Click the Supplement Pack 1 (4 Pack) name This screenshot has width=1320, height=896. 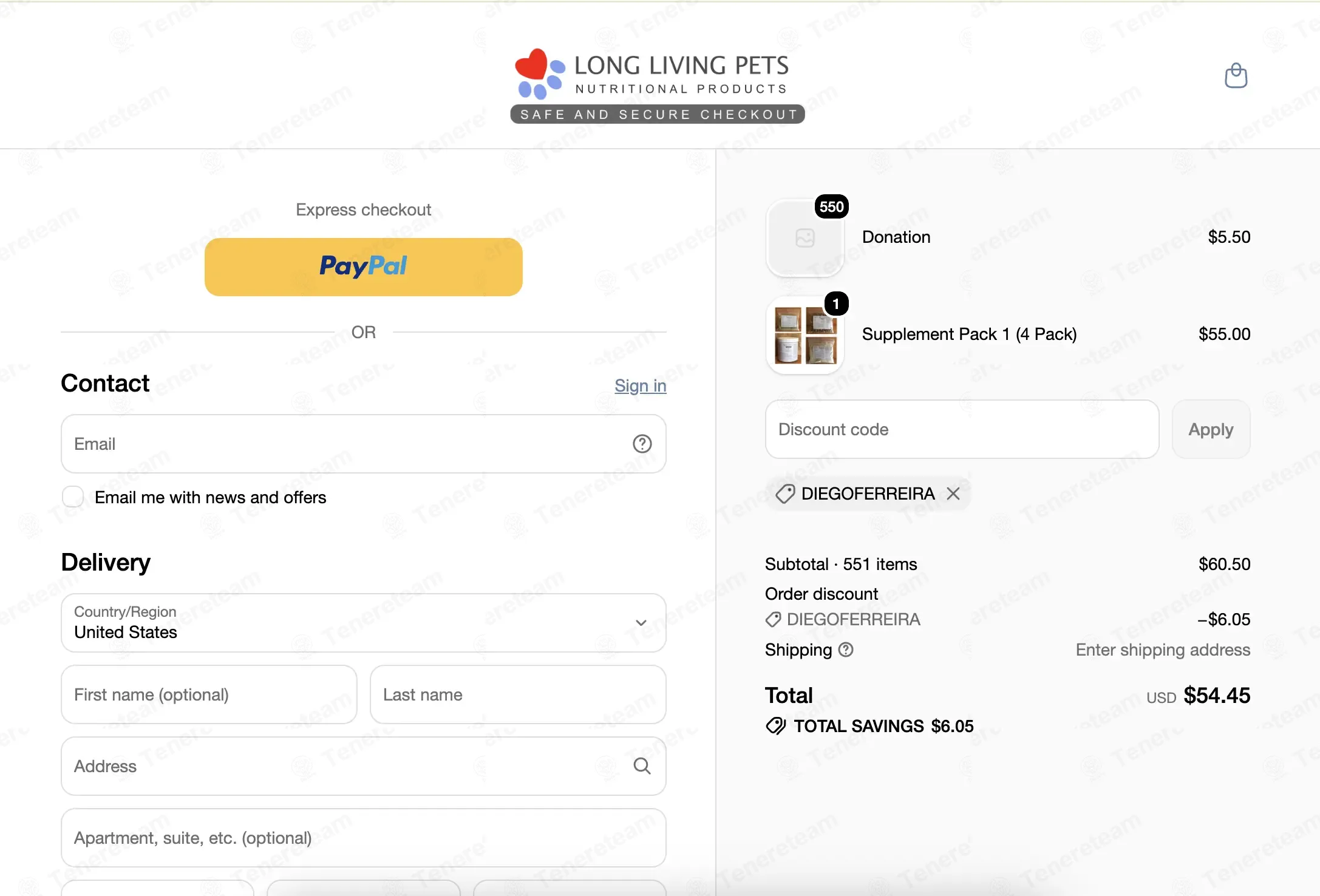click(x=969, y=334)
